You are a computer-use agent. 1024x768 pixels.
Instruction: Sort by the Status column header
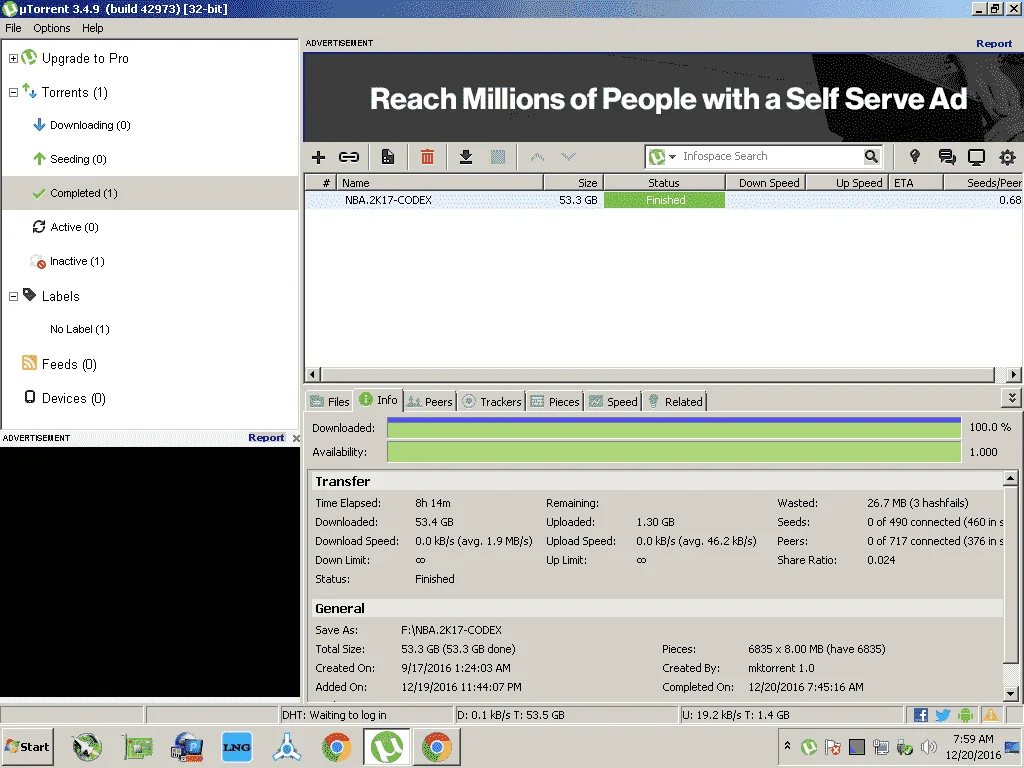point(664,183)
